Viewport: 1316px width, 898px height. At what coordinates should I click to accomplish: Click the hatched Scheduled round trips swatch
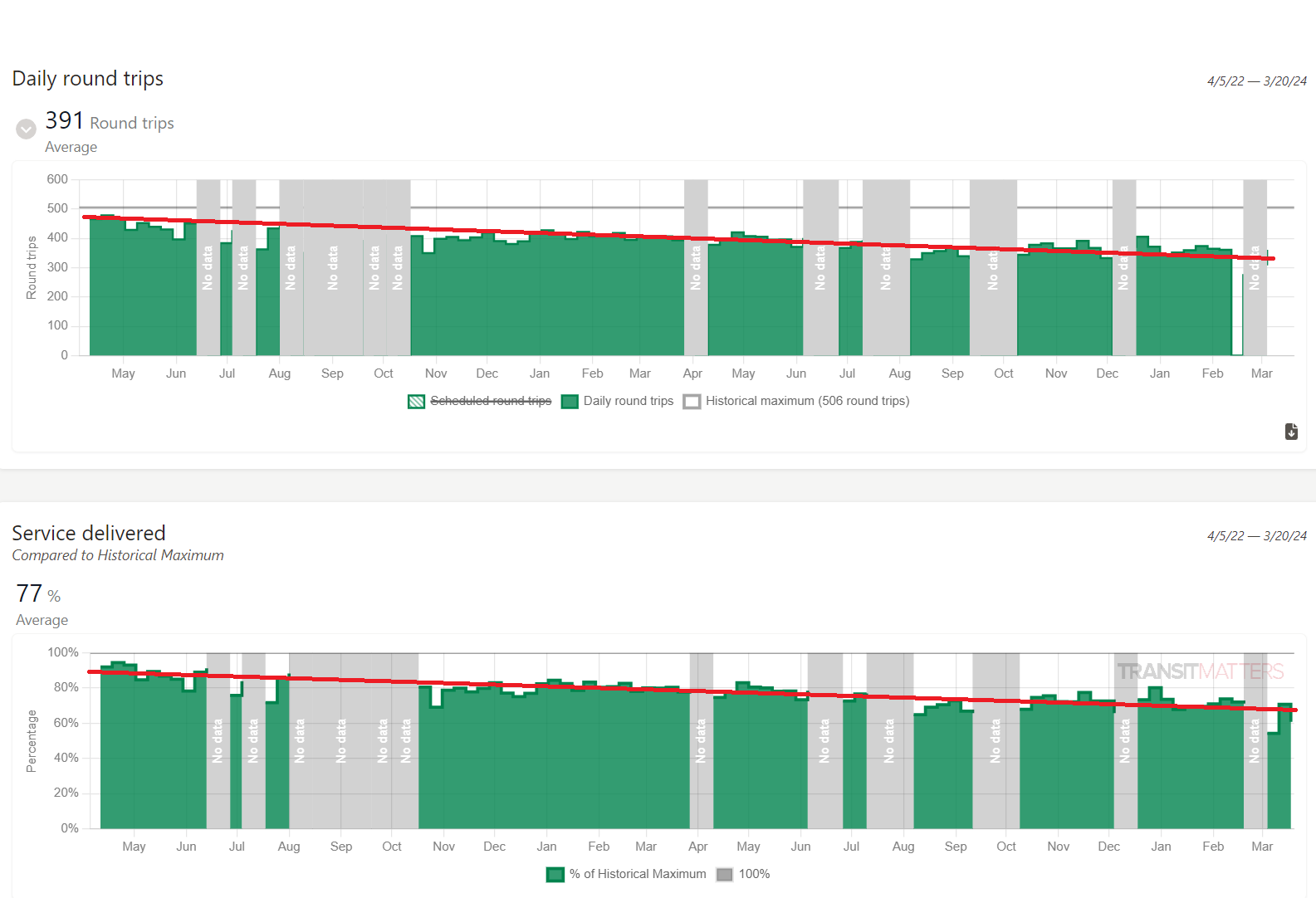(x=417, y=402)
